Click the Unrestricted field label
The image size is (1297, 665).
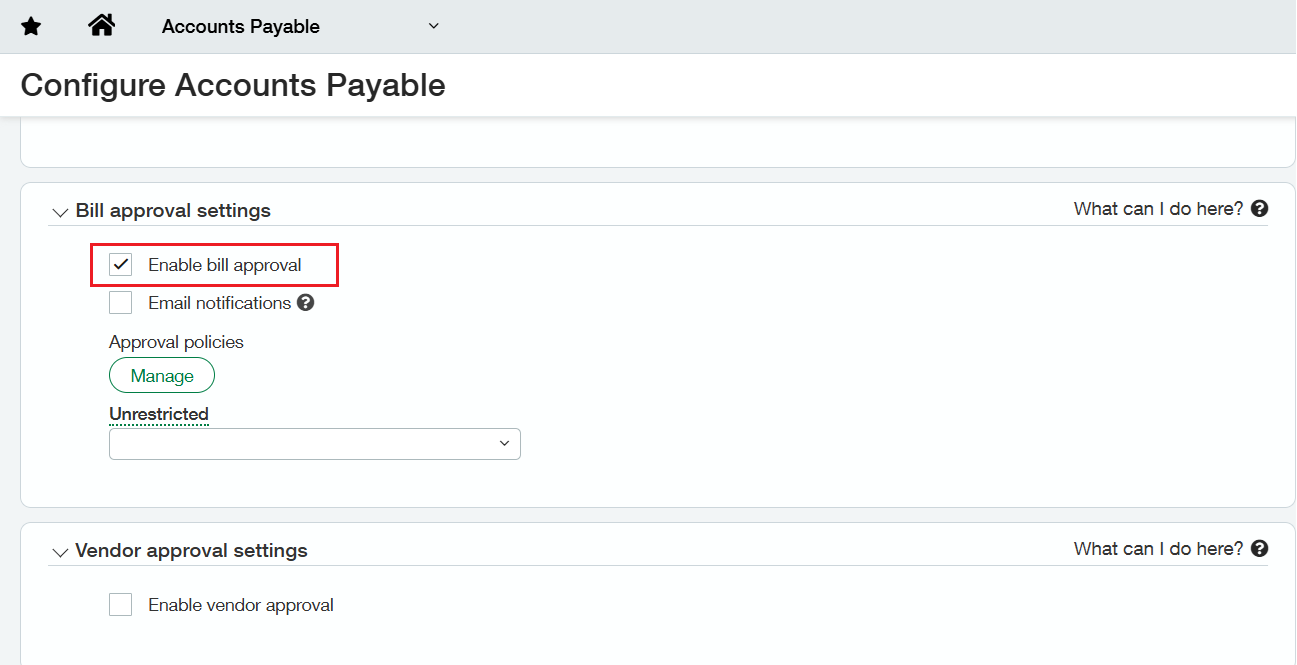click(159, 414)
